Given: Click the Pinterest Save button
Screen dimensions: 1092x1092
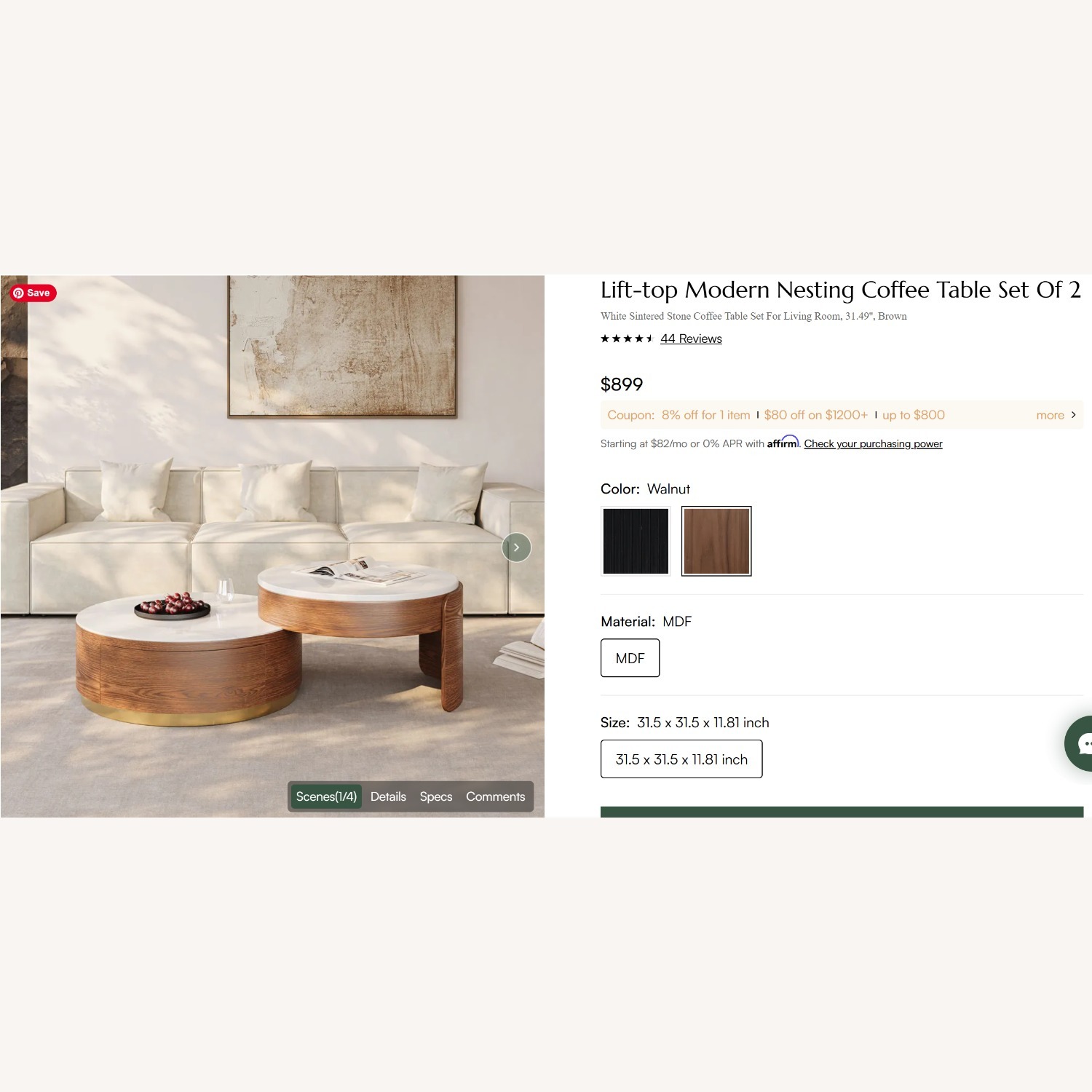Looking at the screenshot, I should click(x=33, y=293).
